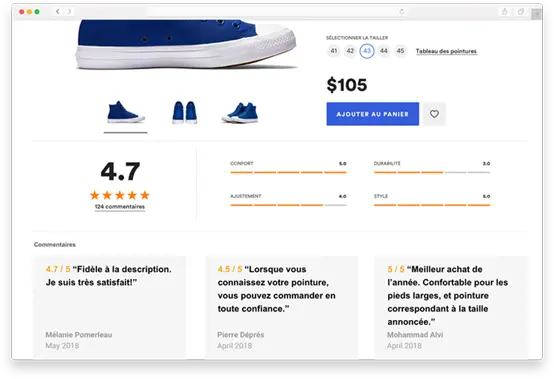
Task: Show the side-view shoe thumbnail
Action: pos(126,112)
